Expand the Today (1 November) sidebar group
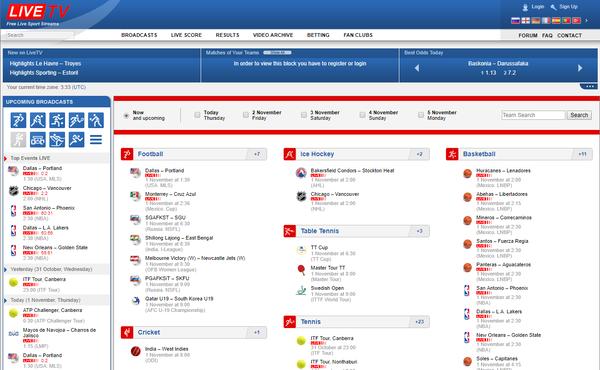Screen dimensions: 600x370 [x=56, y=300]
